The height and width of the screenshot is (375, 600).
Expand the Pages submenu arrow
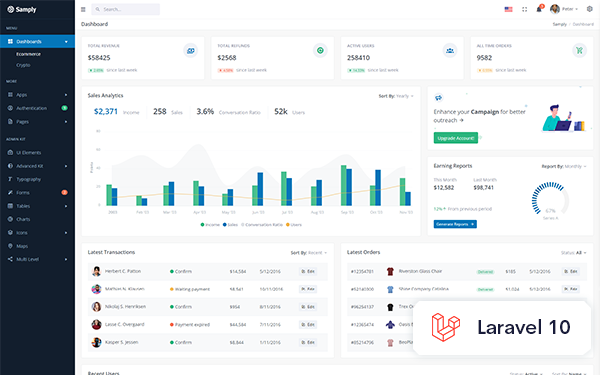point(66,122)
